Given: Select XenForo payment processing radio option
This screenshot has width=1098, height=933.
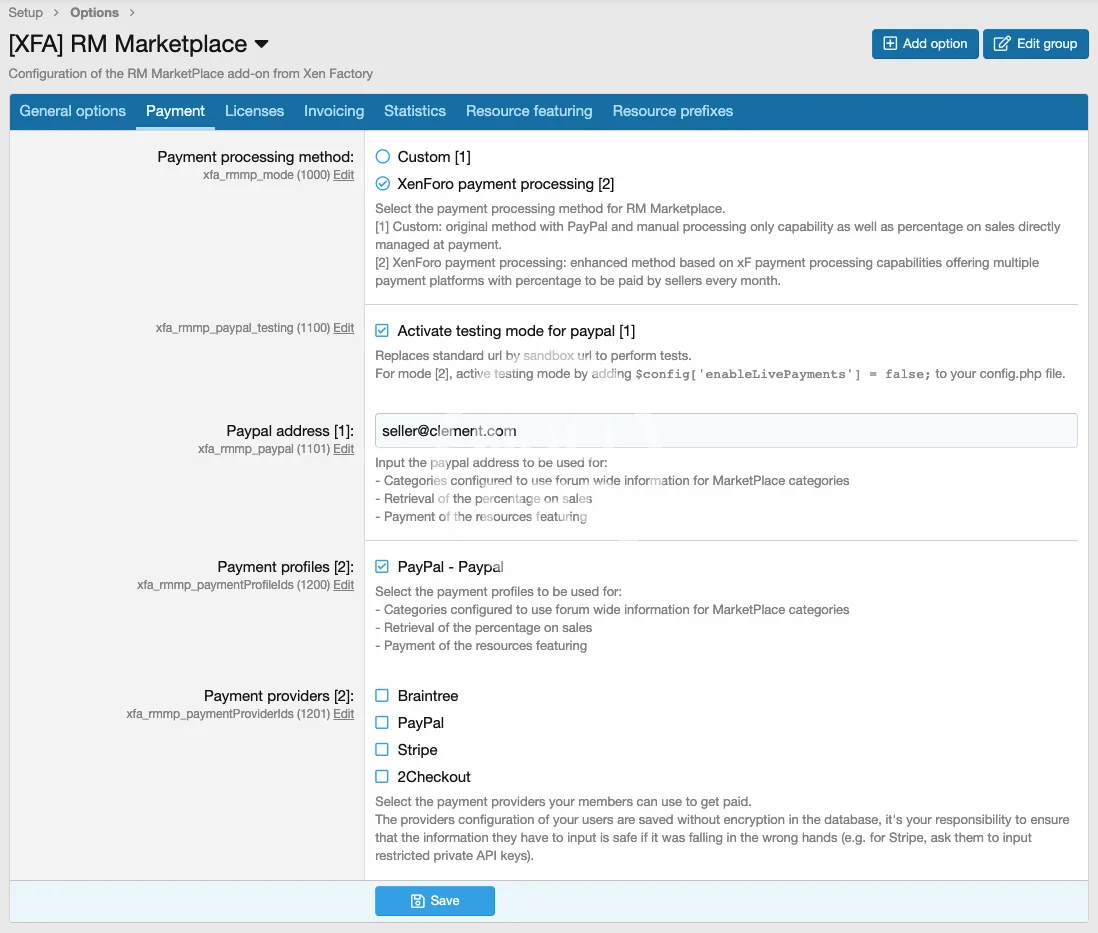Looking at the screenshot, I should 383,184.
